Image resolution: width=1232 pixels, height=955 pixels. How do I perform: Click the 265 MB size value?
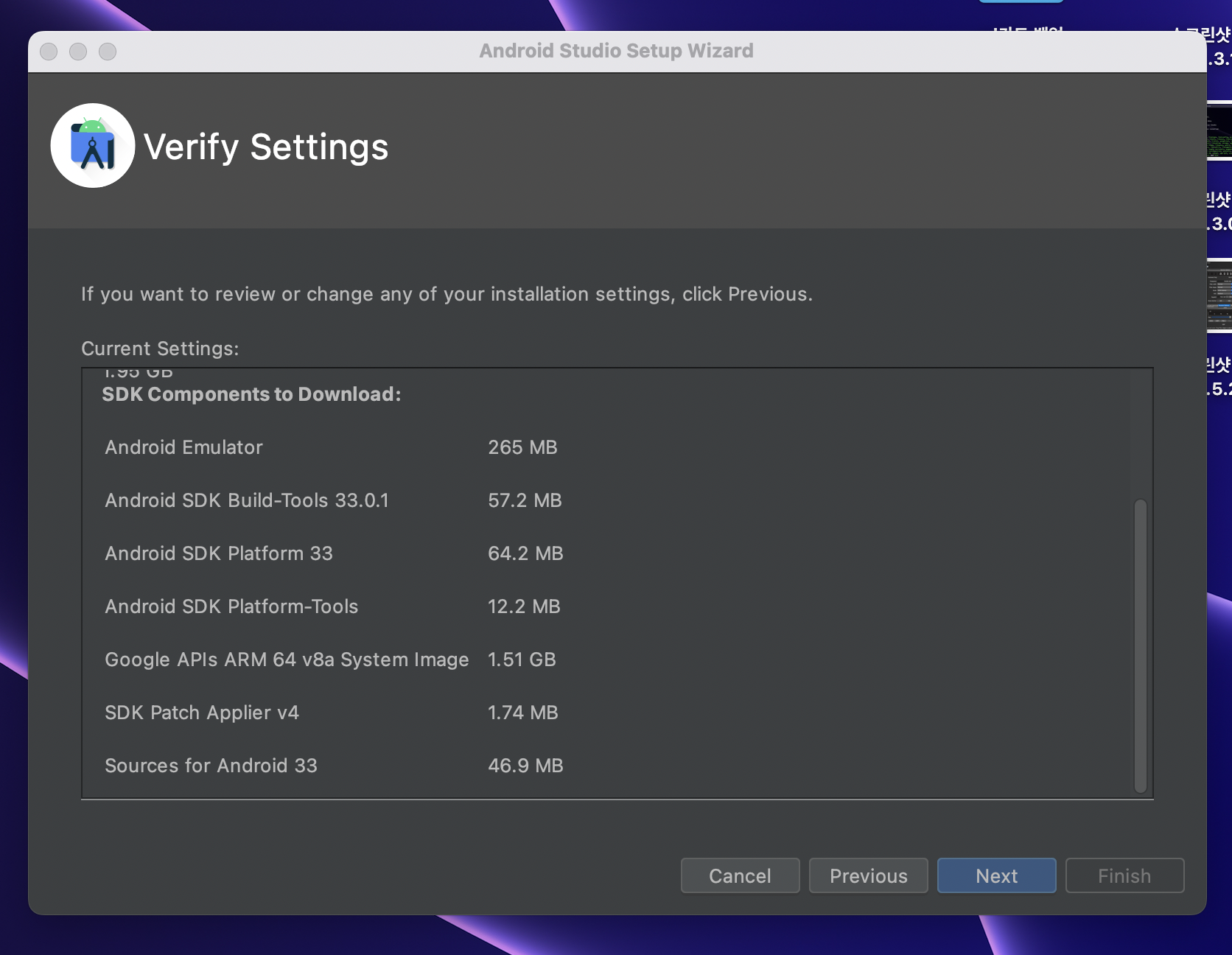522,447
